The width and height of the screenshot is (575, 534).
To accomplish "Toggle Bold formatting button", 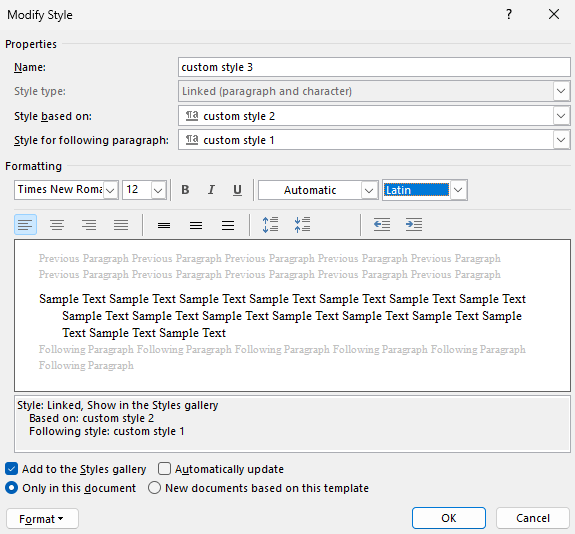I will (x=185, y=190).
